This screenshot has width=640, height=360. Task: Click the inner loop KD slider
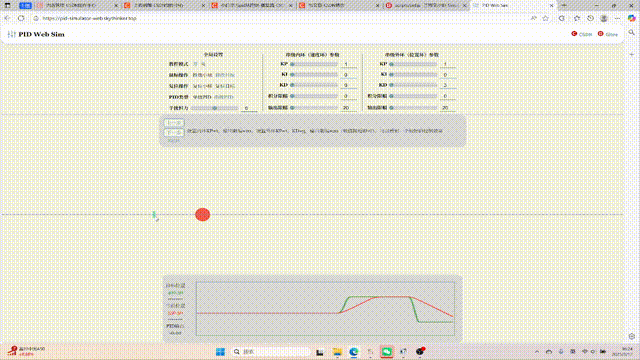click(x=314, y=85)
